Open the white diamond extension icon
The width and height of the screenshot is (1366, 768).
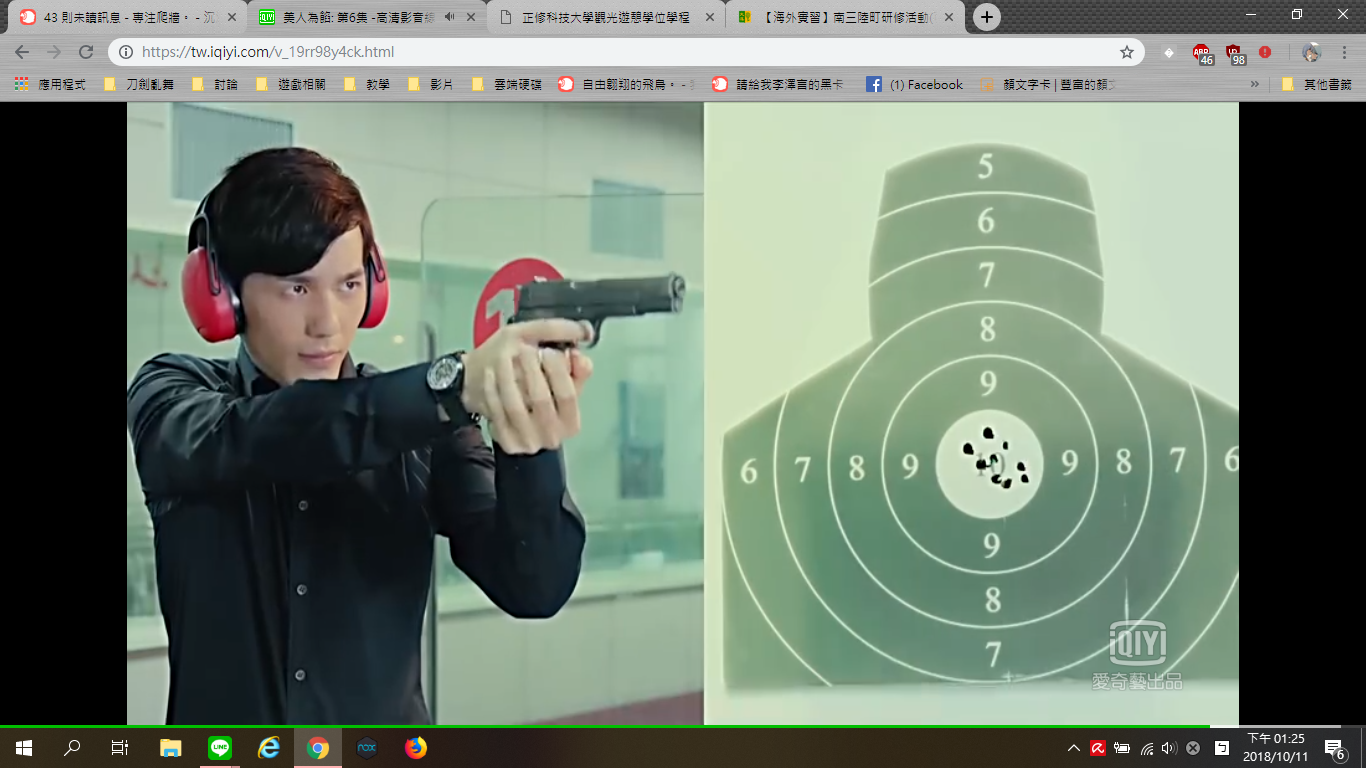(x=1169, y=52)
